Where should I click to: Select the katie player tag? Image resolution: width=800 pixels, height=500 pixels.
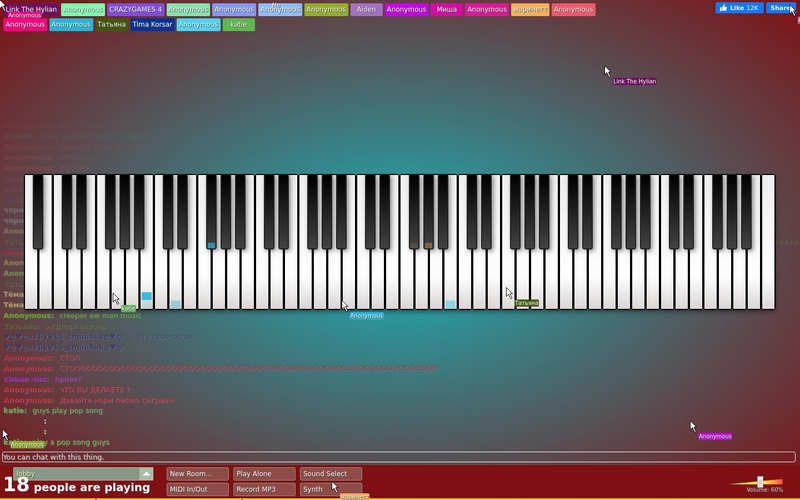coord(238,24)
